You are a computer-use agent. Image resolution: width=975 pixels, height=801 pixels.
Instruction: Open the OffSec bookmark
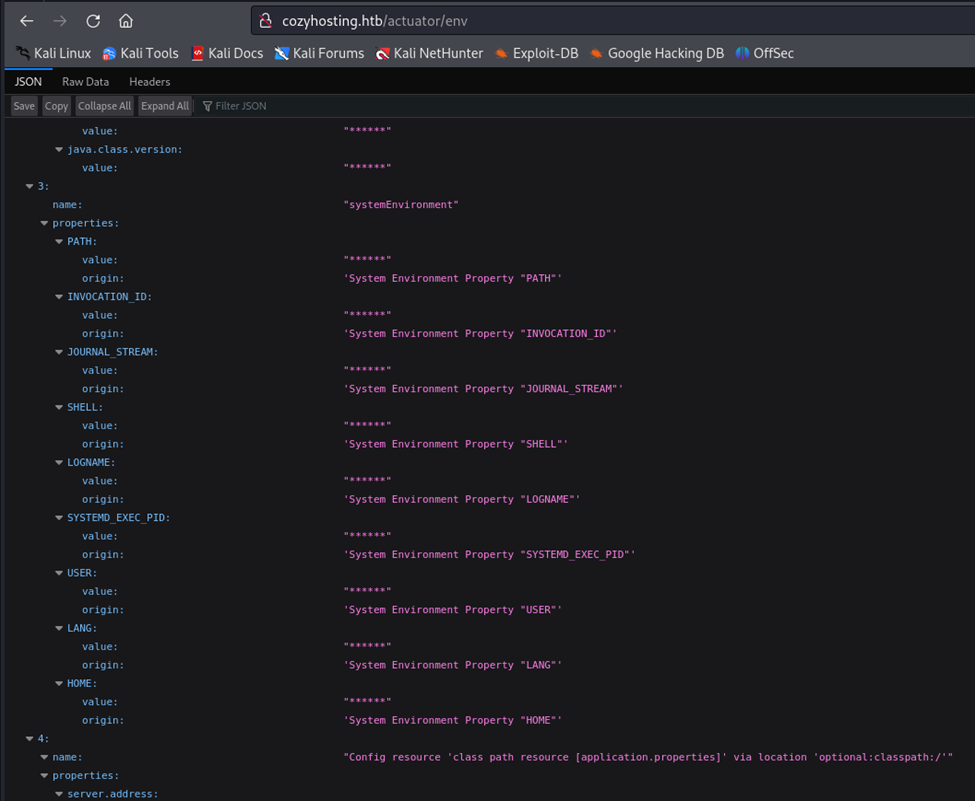tap(765, 53)
